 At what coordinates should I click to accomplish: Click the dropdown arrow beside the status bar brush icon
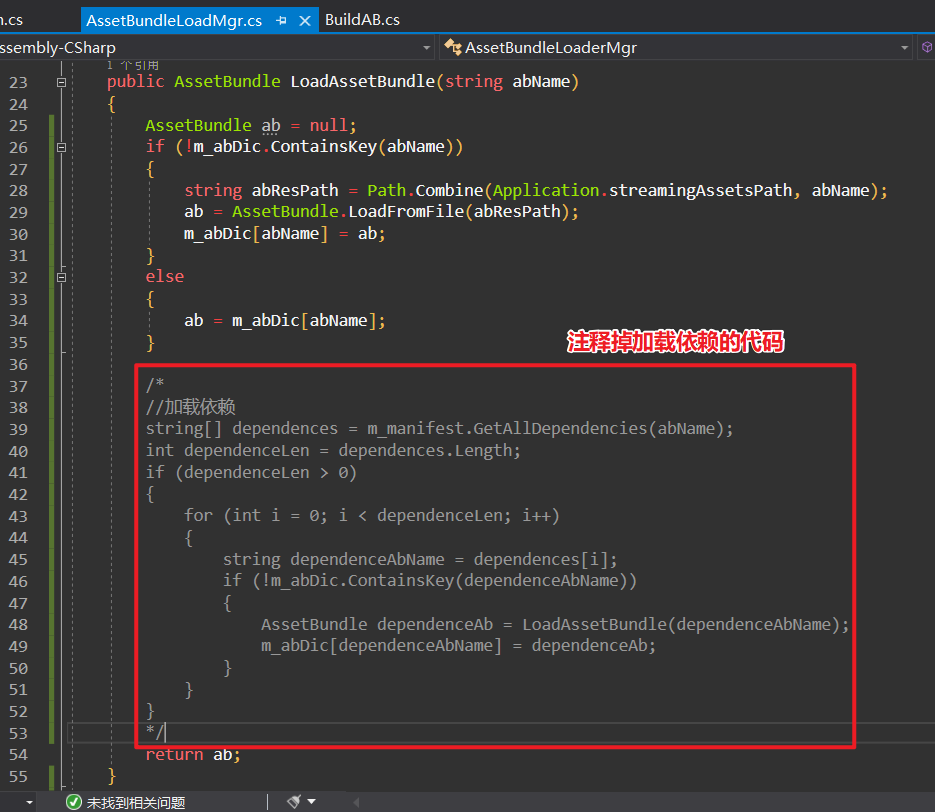tap(312, 801)
